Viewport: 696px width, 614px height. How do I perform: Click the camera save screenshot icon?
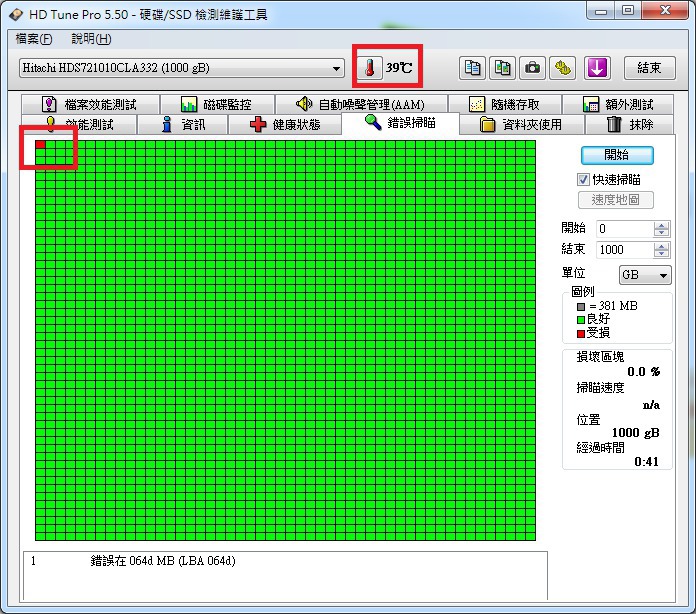532,68
